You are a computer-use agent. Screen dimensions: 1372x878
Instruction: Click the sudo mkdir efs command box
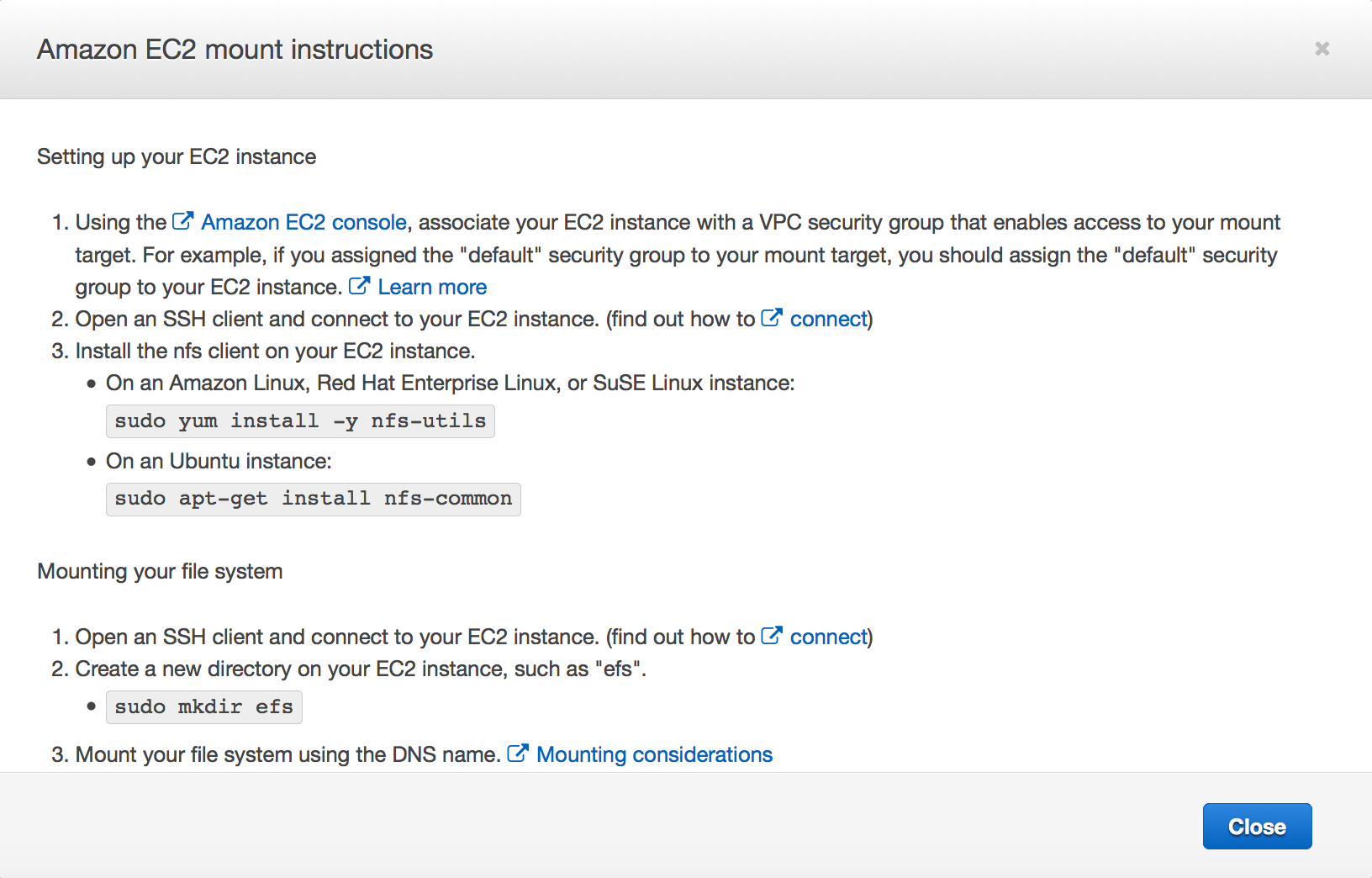[203, 707]
